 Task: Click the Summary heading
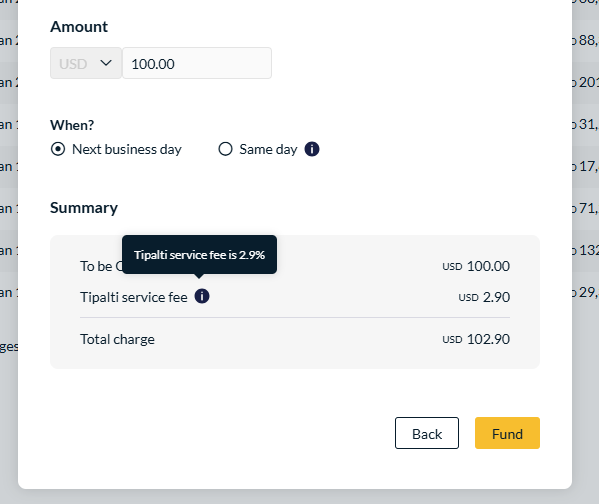click(84, 208)
